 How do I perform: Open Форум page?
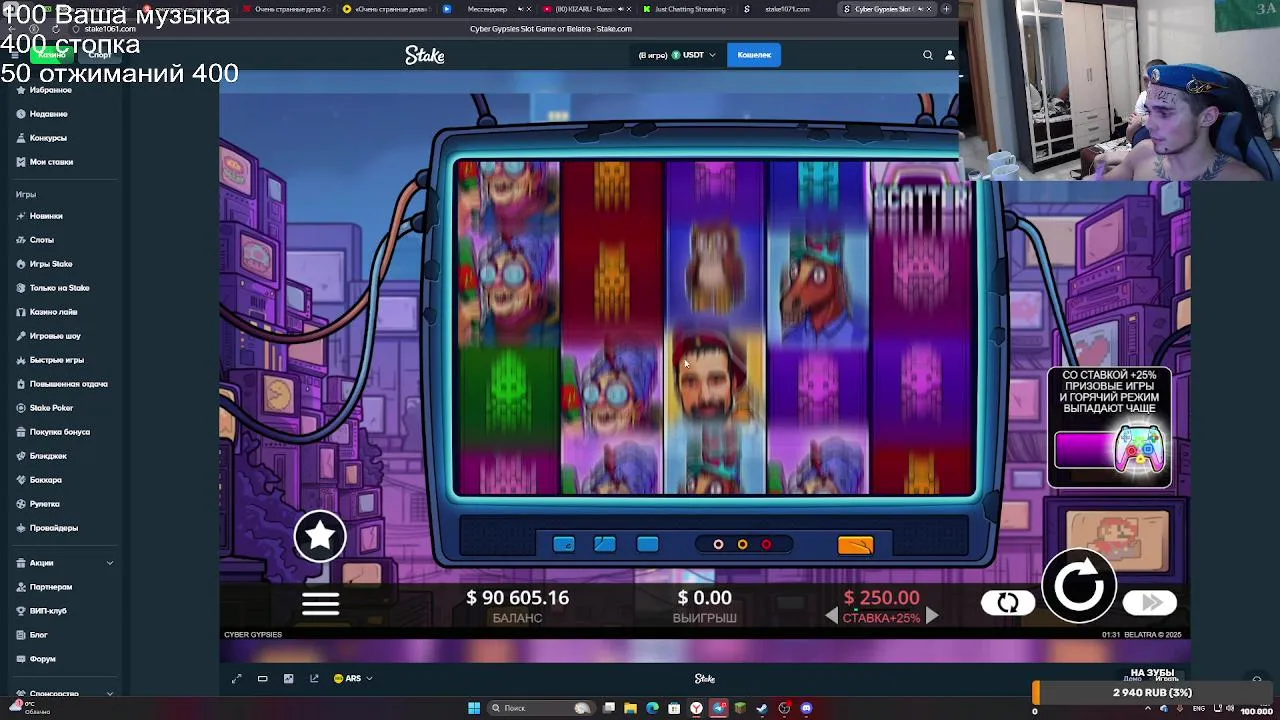(x=42, y=659)
